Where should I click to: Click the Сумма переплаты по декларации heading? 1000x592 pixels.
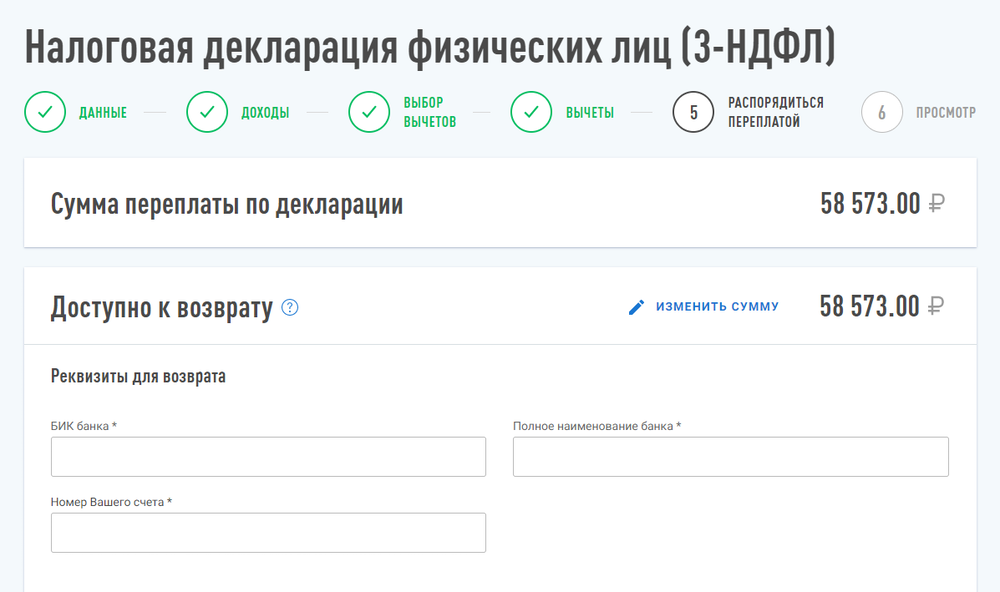coord(226,205)
